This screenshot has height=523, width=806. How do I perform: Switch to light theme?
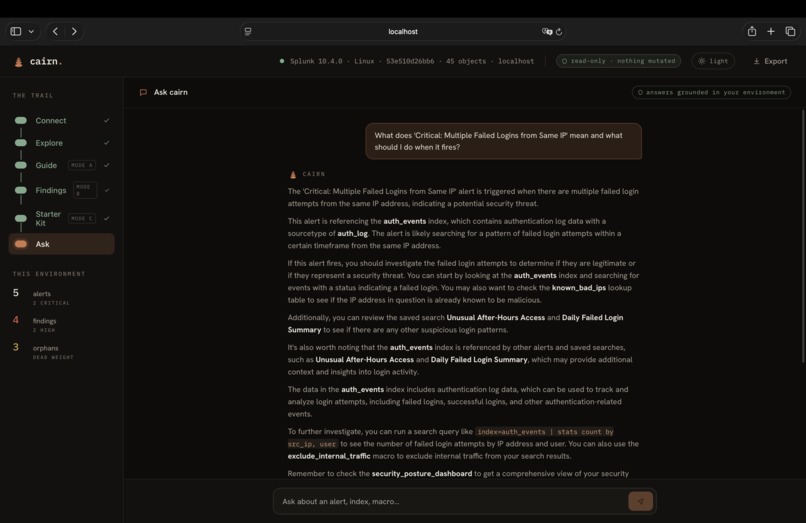pos(713,61)
